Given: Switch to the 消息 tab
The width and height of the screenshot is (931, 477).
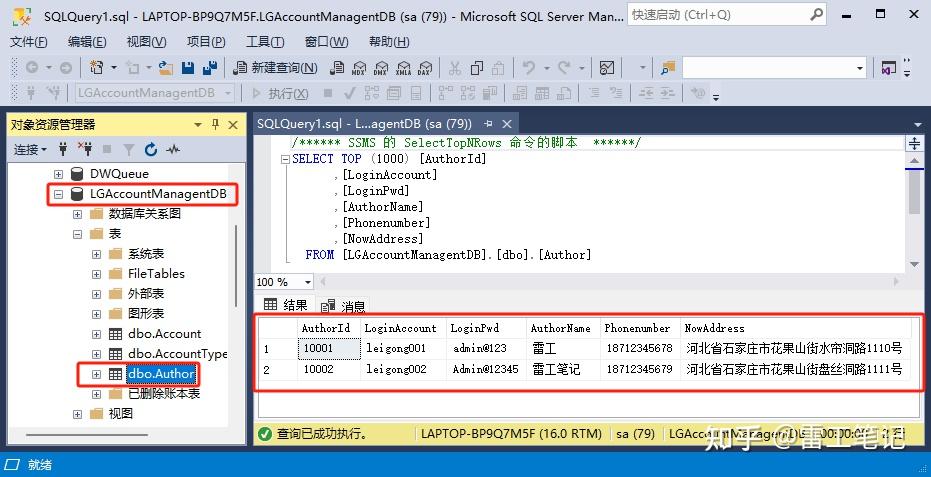Looking at the screenshot, I should pos(343,306).
